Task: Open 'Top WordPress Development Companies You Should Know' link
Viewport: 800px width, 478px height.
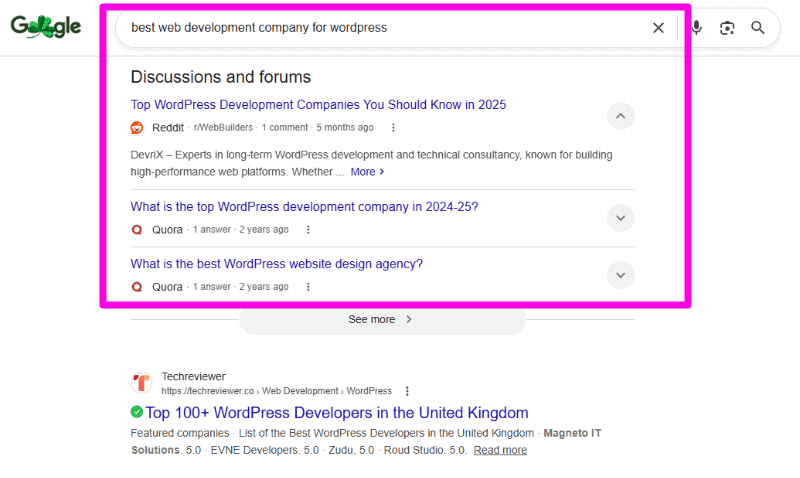Action: point(318,105)
